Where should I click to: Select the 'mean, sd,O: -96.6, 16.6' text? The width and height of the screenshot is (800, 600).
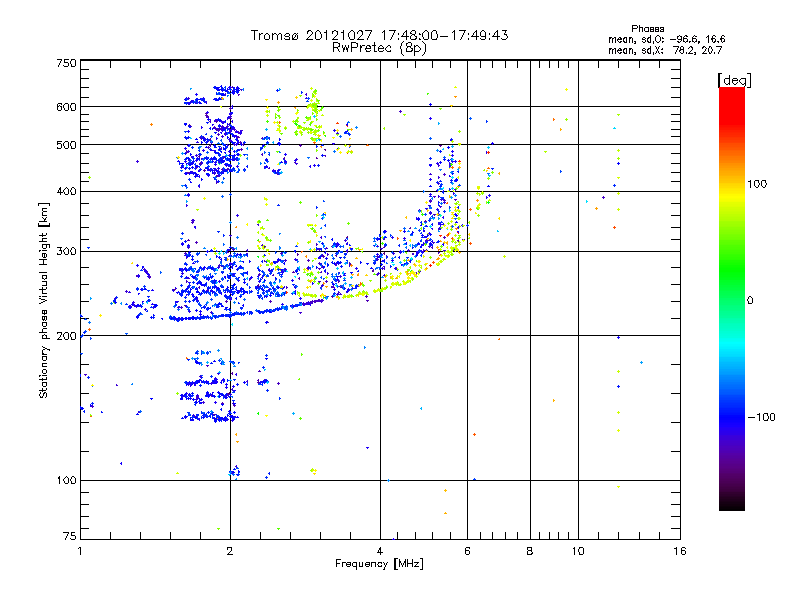666,39
